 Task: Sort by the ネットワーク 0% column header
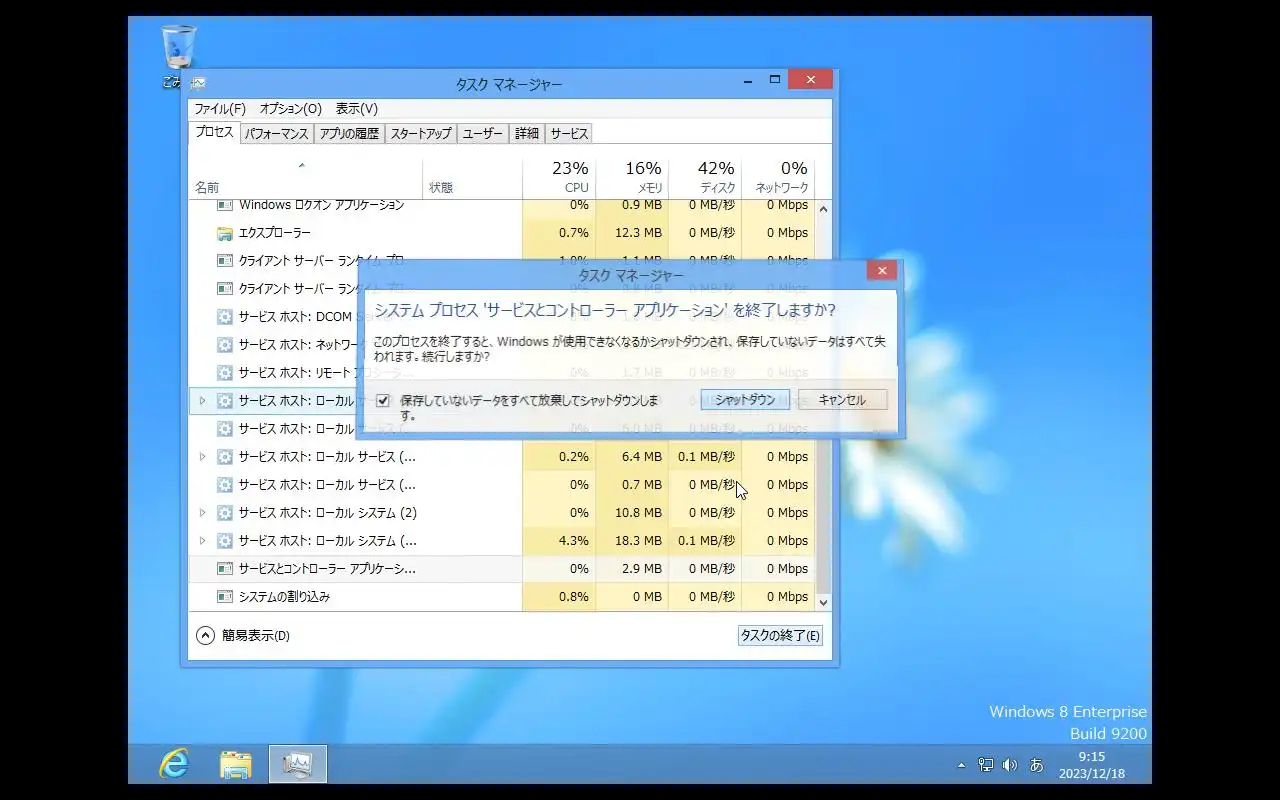[778, 178]
